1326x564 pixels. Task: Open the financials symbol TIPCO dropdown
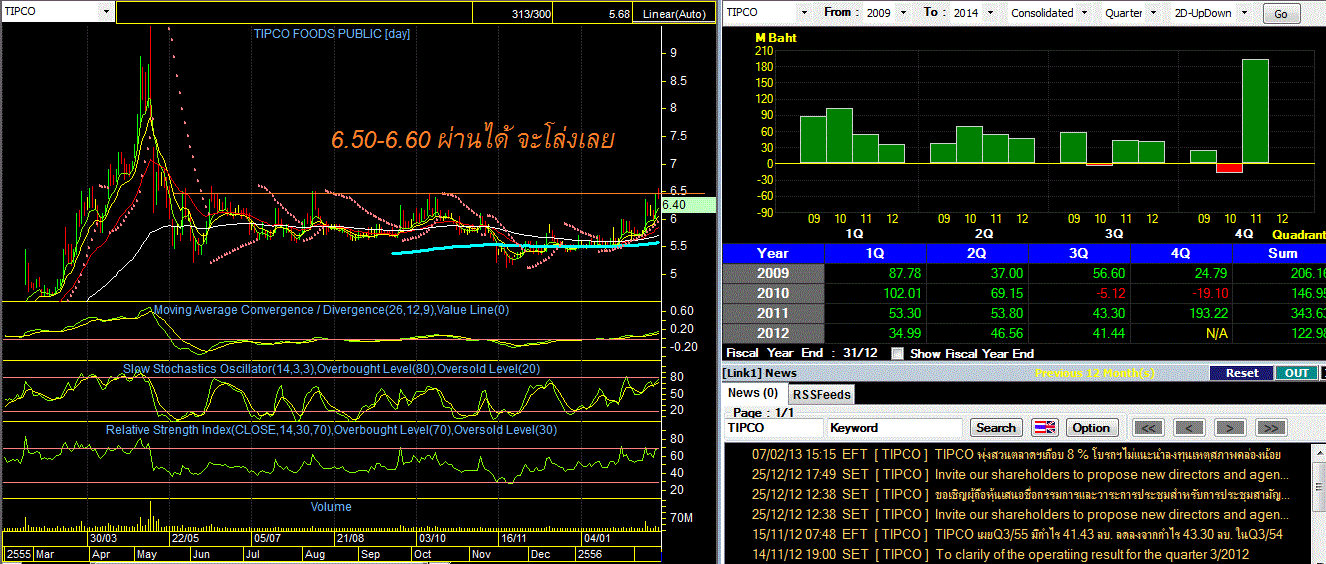pyautogui.click(x=803, y=13)
